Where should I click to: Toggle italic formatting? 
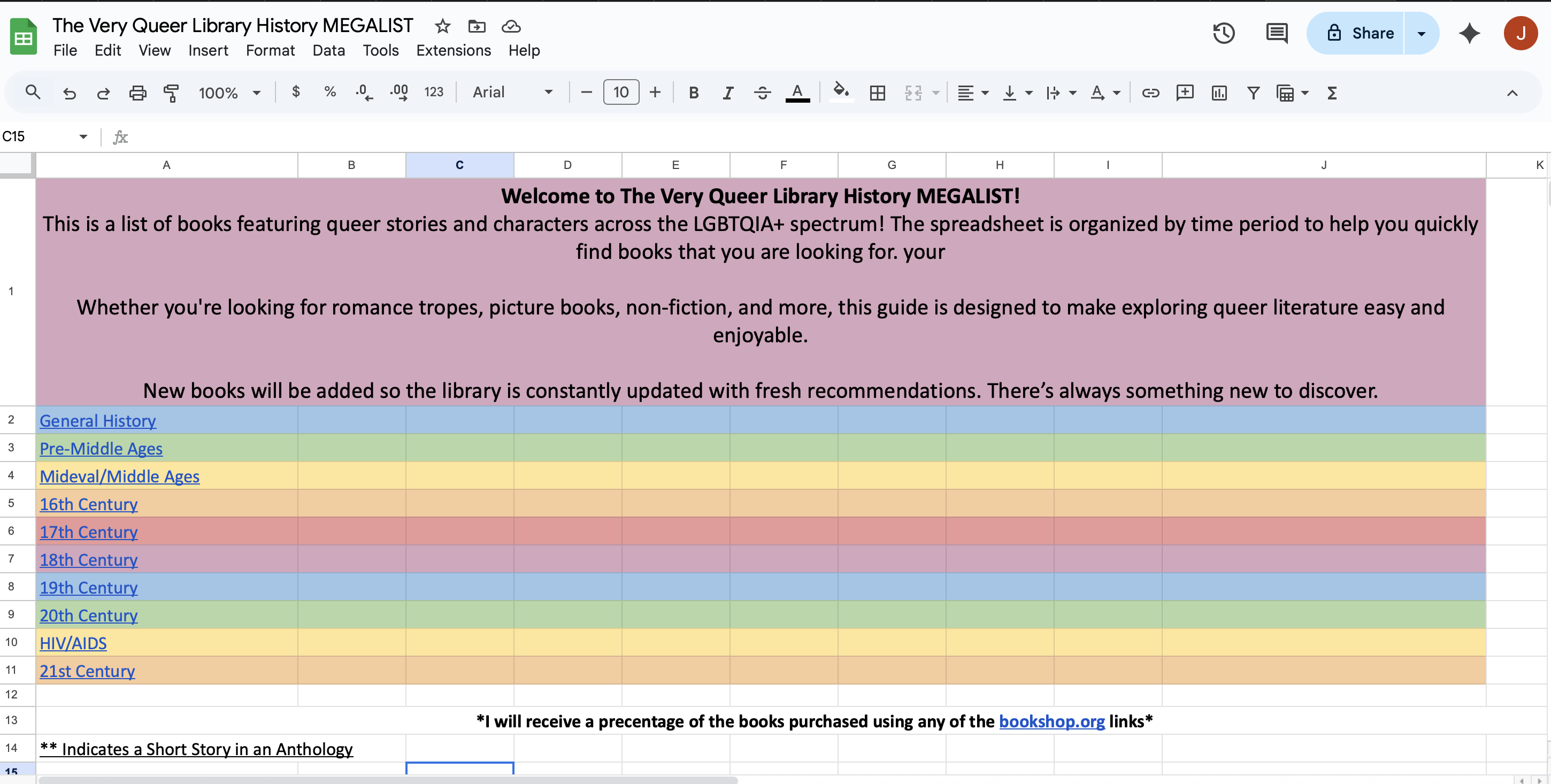(x=728, y=93)
